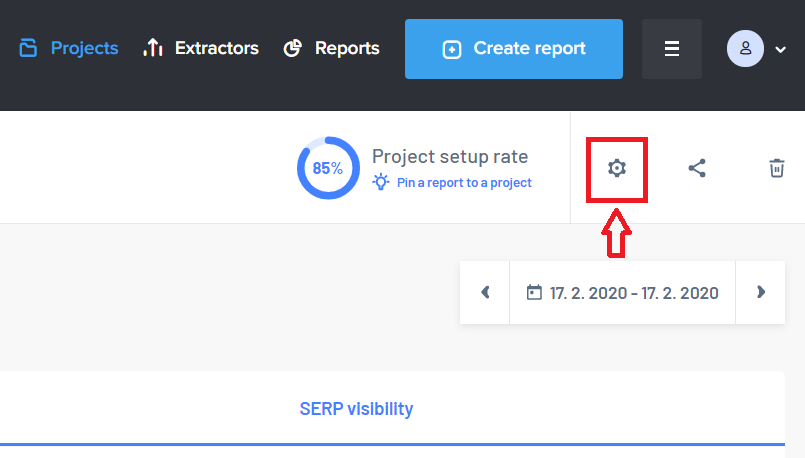Delete project via trash bin icon
The height and width of the screenshot is (458, 805).
click(x=777, y=168)
